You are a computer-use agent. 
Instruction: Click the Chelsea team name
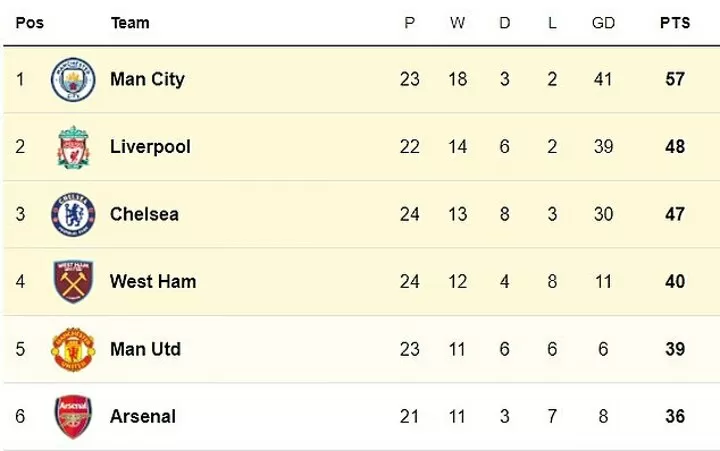[x=146, y=214]
